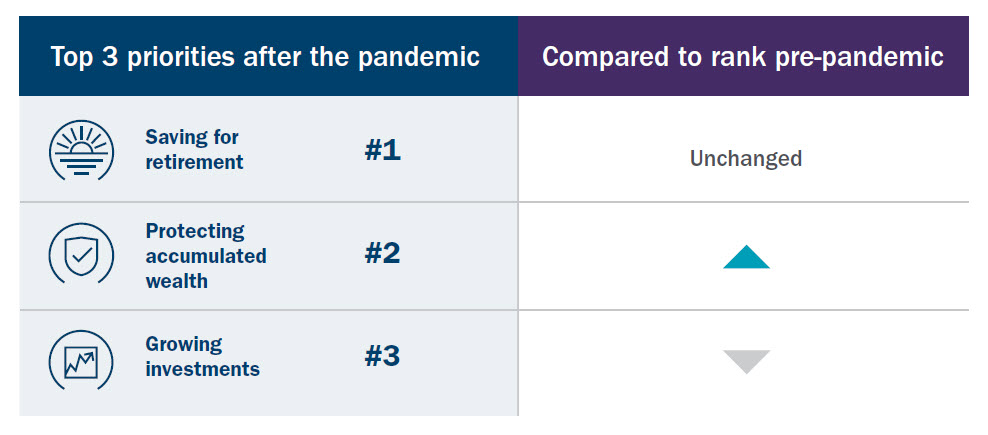Click the "Unchanged" status text
Image resolution: width=988 pixels, height=435 pixels.
[x=746, y=158]
